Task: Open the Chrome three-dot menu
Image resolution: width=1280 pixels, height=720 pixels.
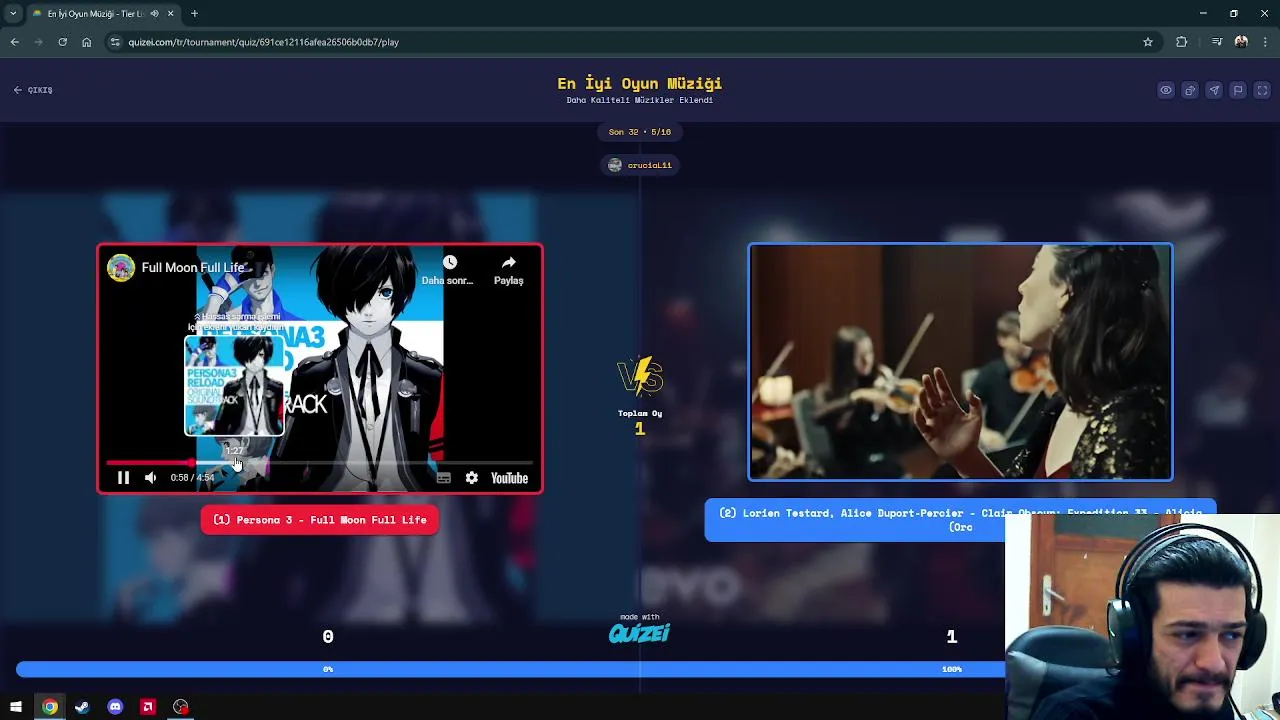Action: point(1266,42)
